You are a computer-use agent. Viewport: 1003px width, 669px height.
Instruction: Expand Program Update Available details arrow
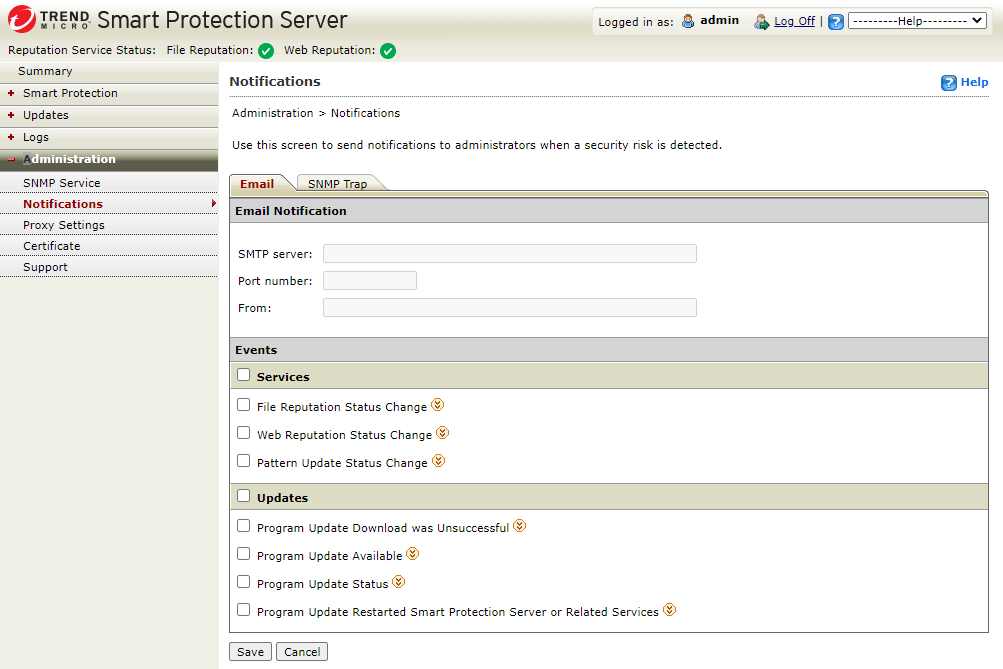(x=412, y=554)
